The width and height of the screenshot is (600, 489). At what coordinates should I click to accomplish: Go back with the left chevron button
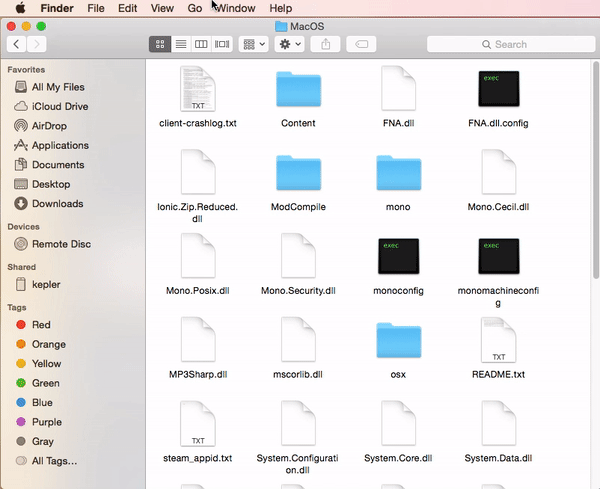tap(16, 44)
